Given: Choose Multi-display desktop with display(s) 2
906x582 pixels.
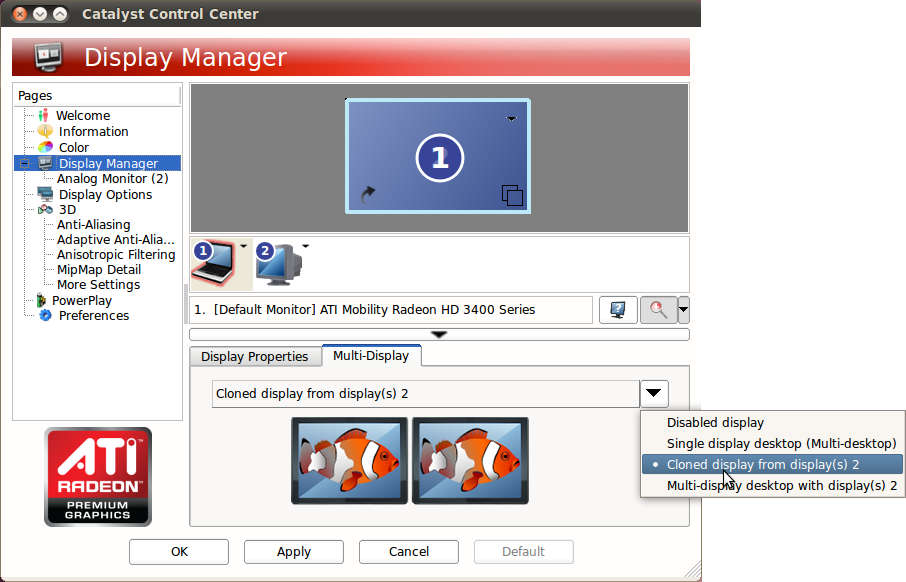Looking at the screenshot, I should click(x=773, y=485).
